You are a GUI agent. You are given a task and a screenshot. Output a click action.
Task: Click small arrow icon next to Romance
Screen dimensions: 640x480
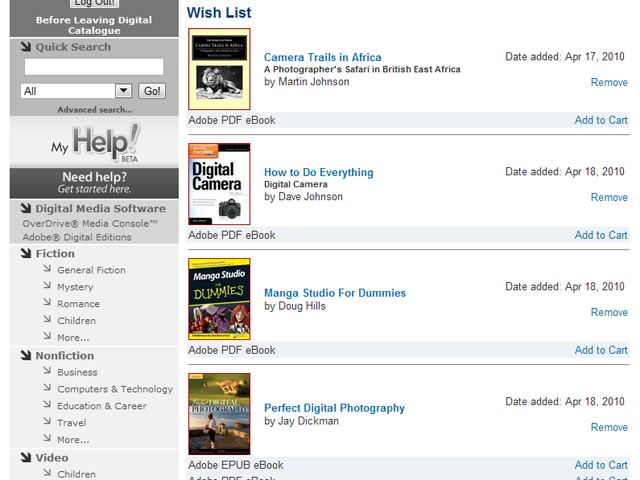[47, 302]
